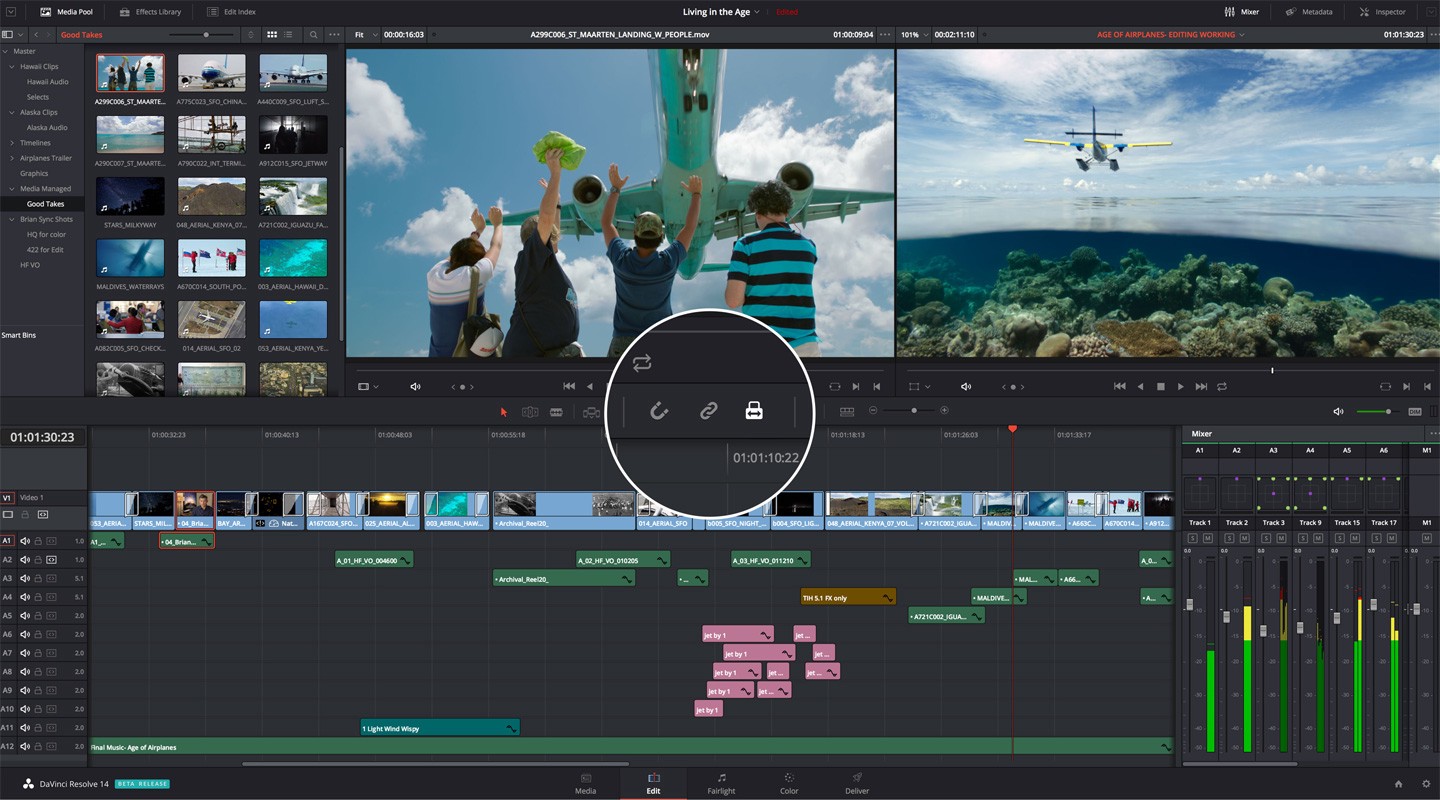Click the timeline zoom out minus button
1440x800 pixels.
pyautogui.click(x=873, y=411)
